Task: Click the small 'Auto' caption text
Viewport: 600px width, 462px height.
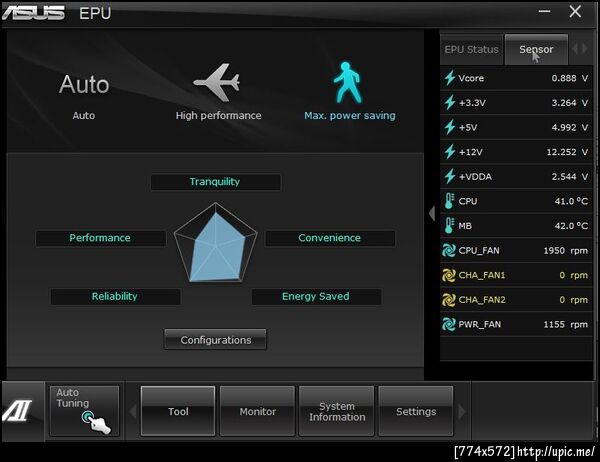Action: point(84,116)
